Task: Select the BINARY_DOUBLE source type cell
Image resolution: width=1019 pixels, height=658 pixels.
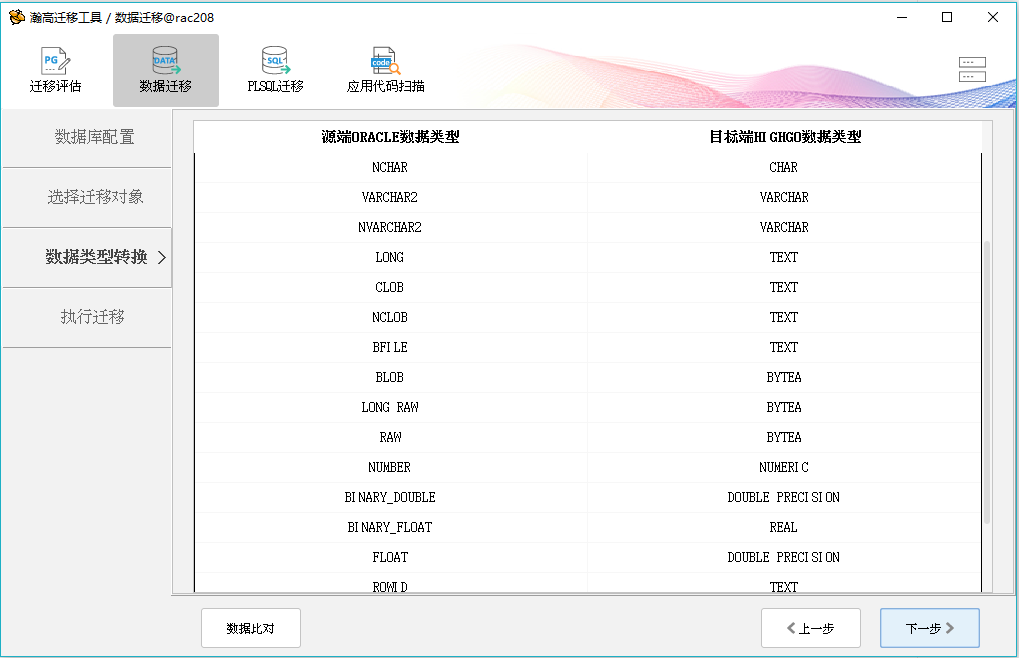Action: pos(391,498)
